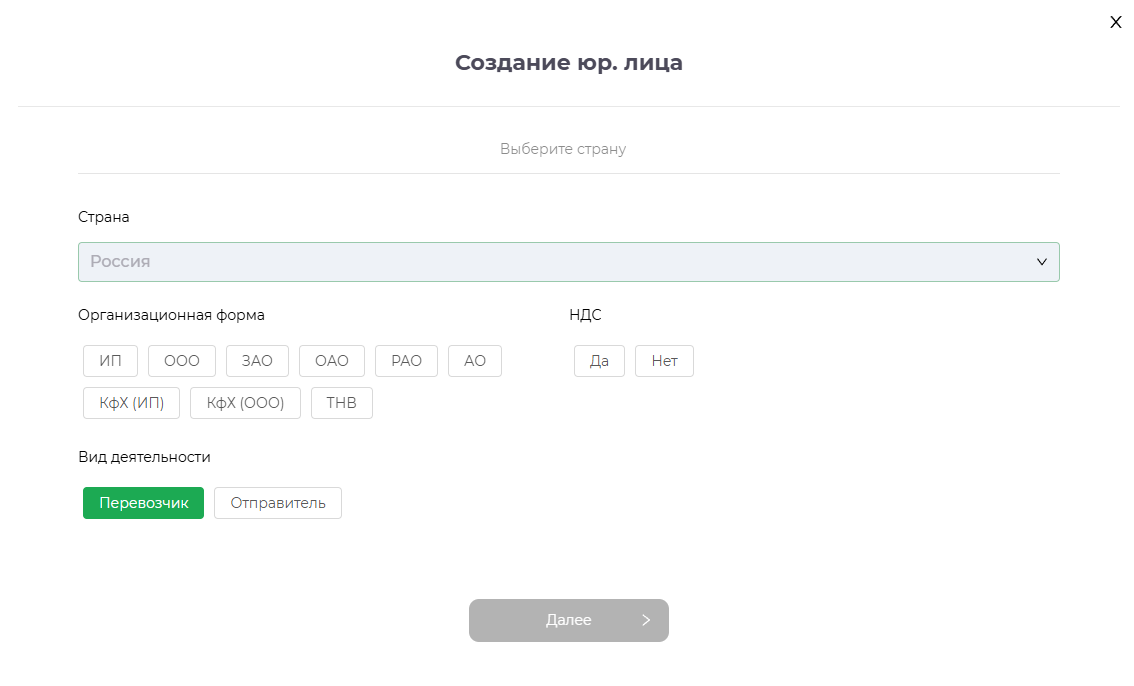Close the legal entity creation dialog
Viewport: 1134px width, 686px height.
[1115, 22]
